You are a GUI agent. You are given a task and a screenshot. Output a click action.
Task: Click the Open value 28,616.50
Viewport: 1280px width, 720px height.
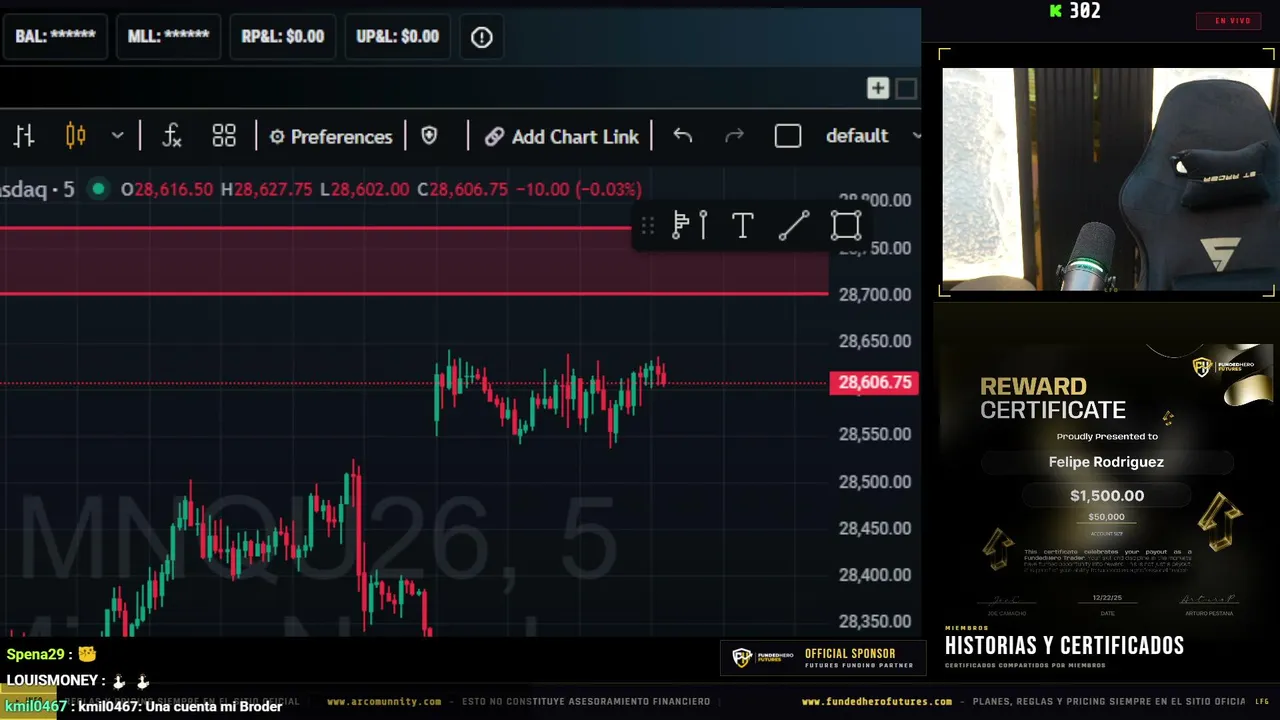[x=174, y=189]
